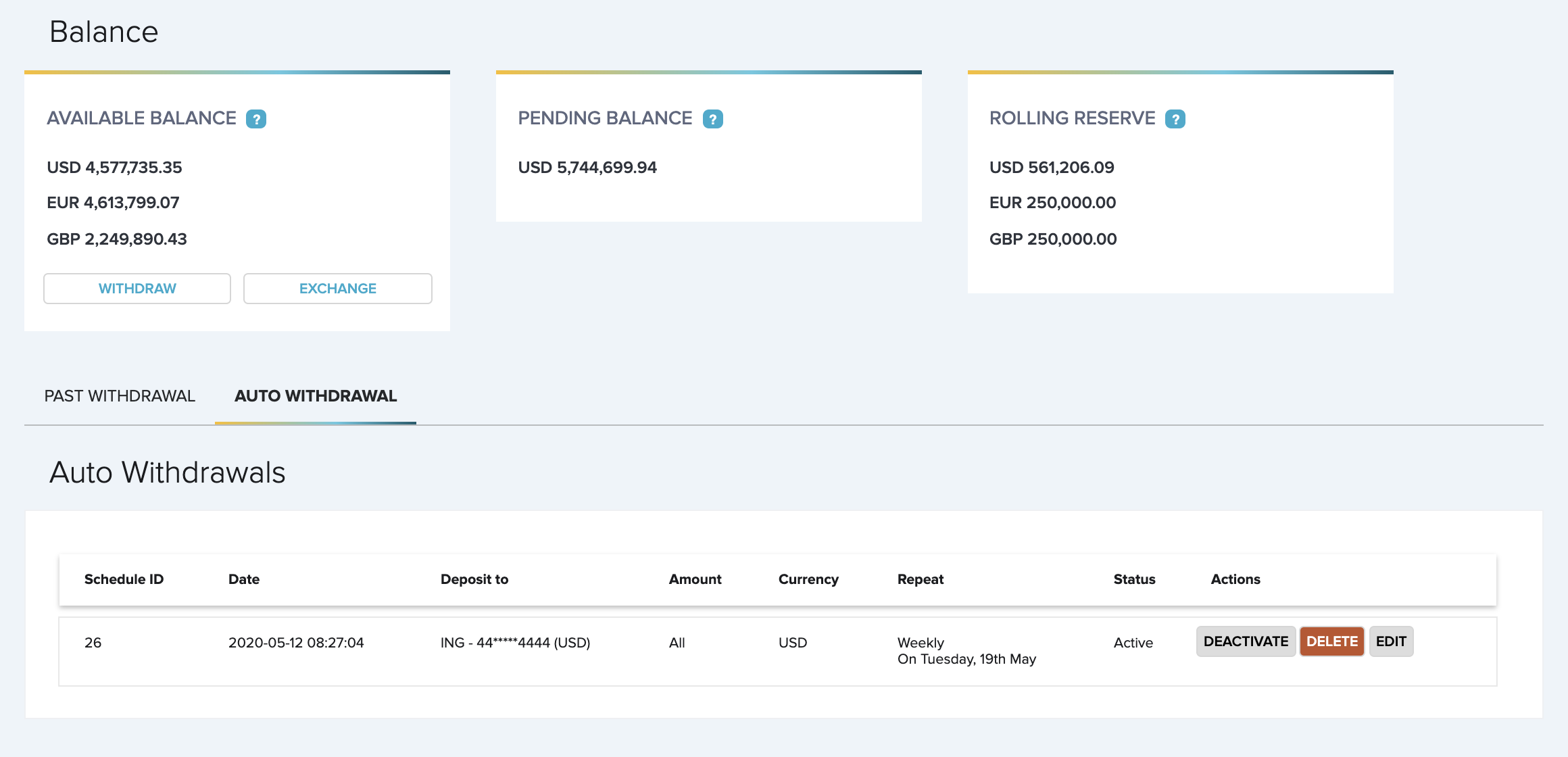The height and width of the screenshot is (757, 1568).
Task: Delete the auto withdrawal schedule
Action: tap(1331, 641)
